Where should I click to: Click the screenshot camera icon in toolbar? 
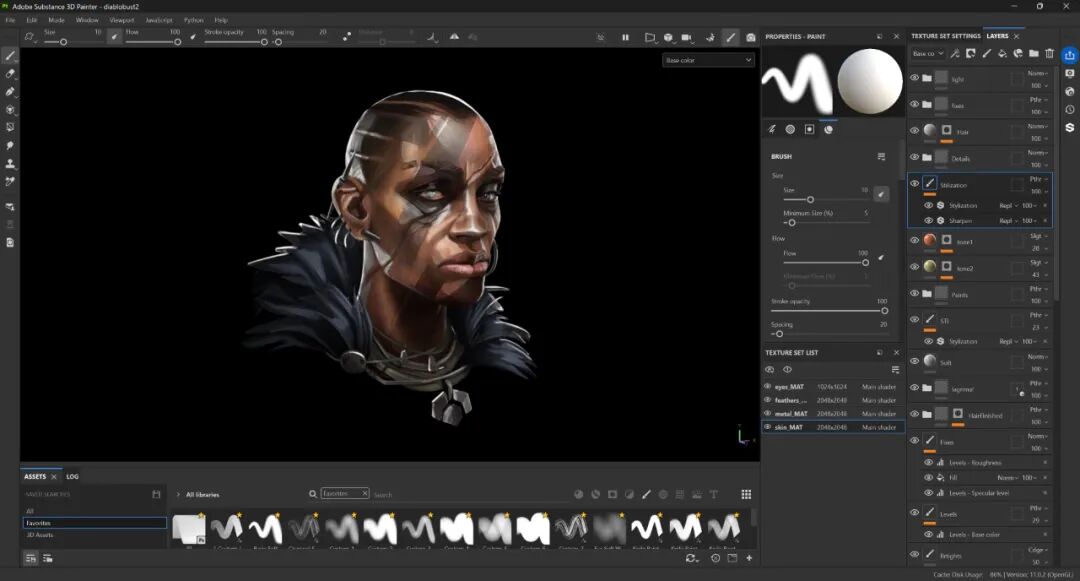click(751, 37)
